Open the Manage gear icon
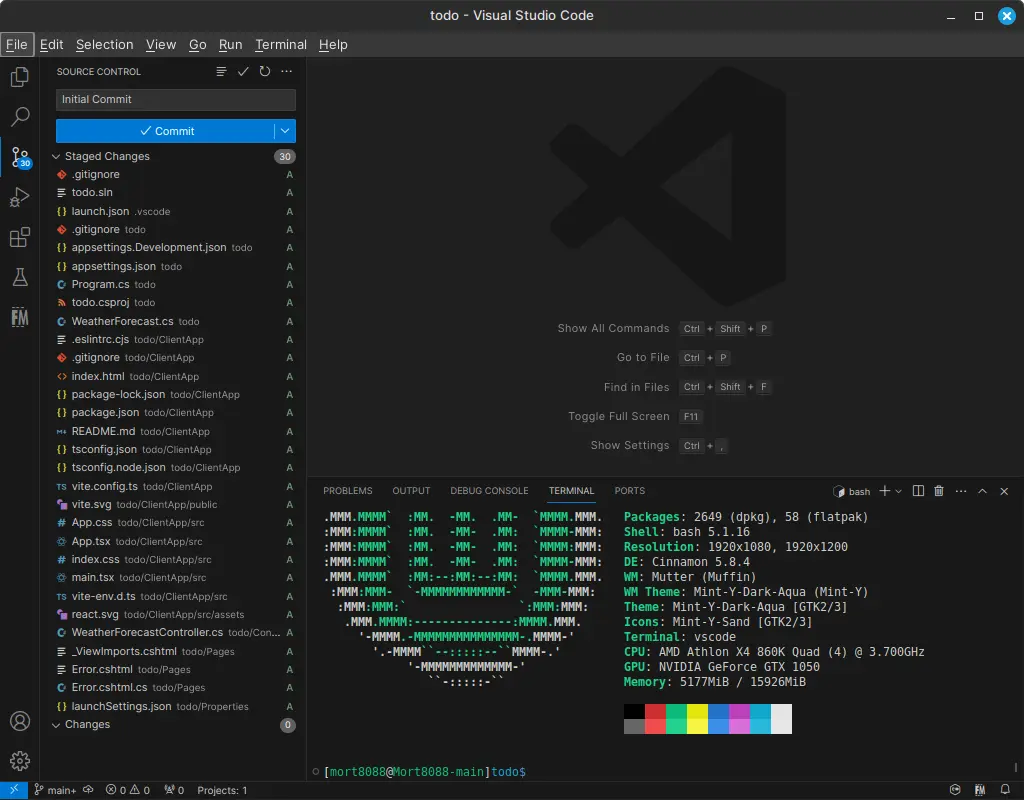Viewport: 1024px width, 800px height. 19,761
